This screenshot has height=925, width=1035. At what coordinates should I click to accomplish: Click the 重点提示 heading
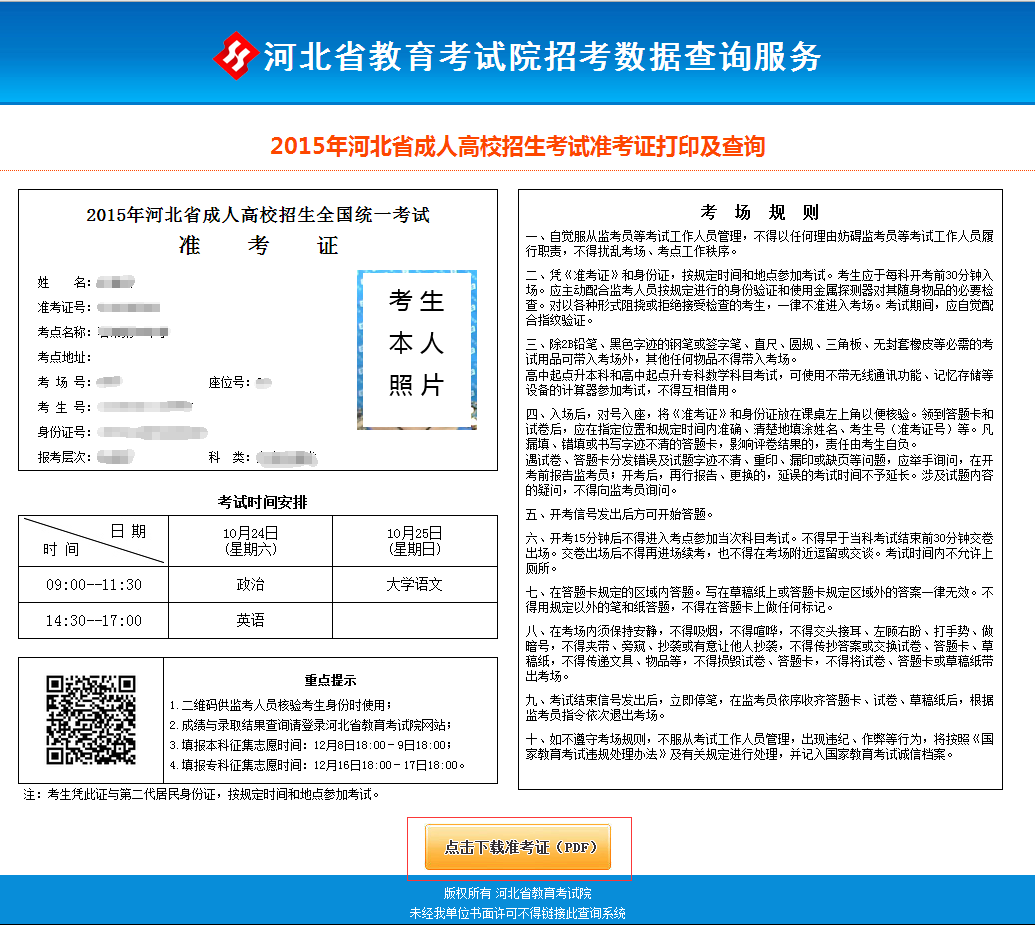point(330,680)
